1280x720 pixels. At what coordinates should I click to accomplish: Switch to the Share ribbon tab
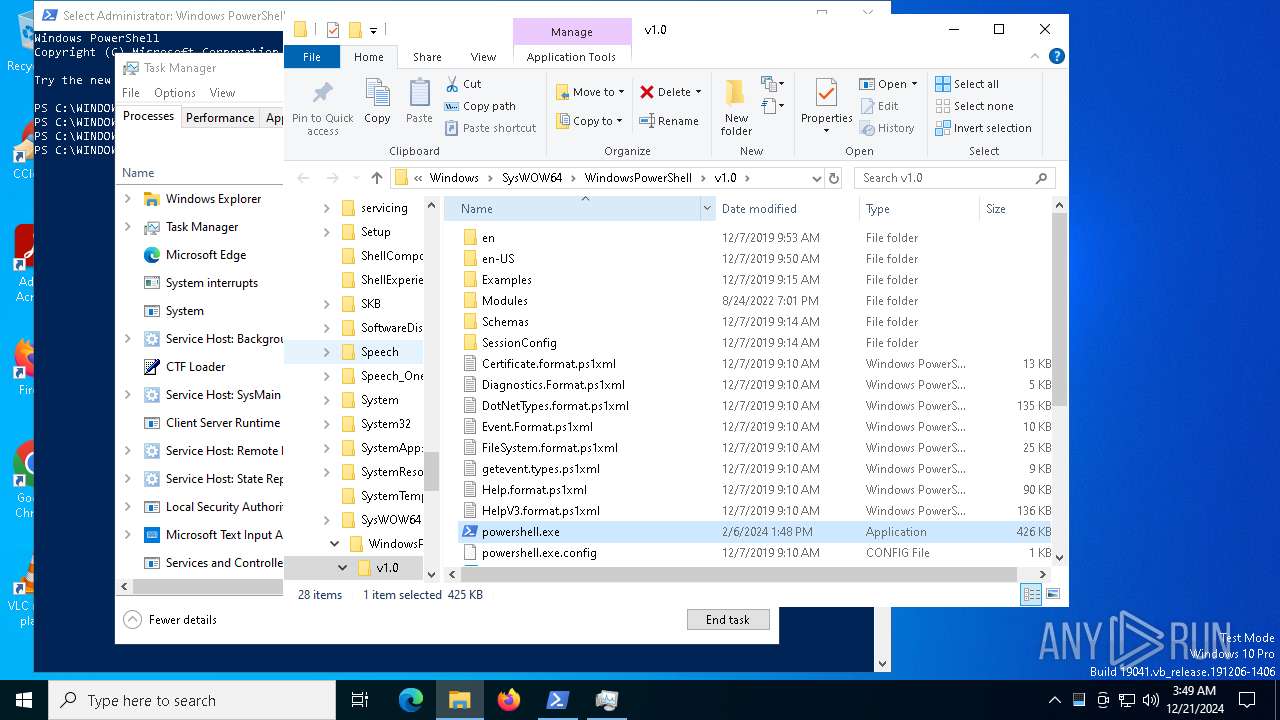click(427, 57)
